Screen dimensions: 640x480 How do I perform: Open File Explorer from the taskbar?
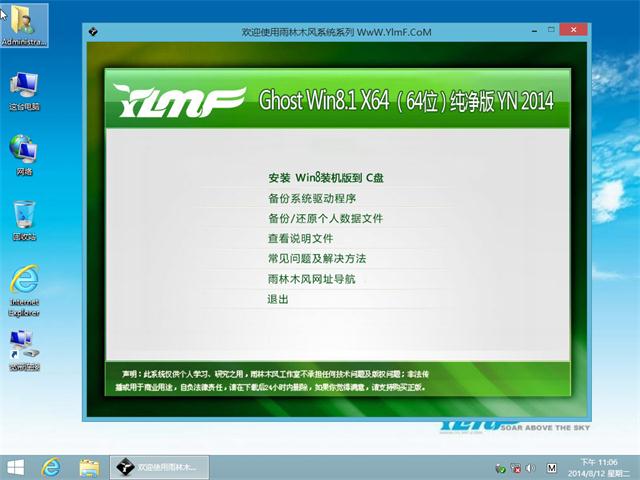[x=88, y=467]
